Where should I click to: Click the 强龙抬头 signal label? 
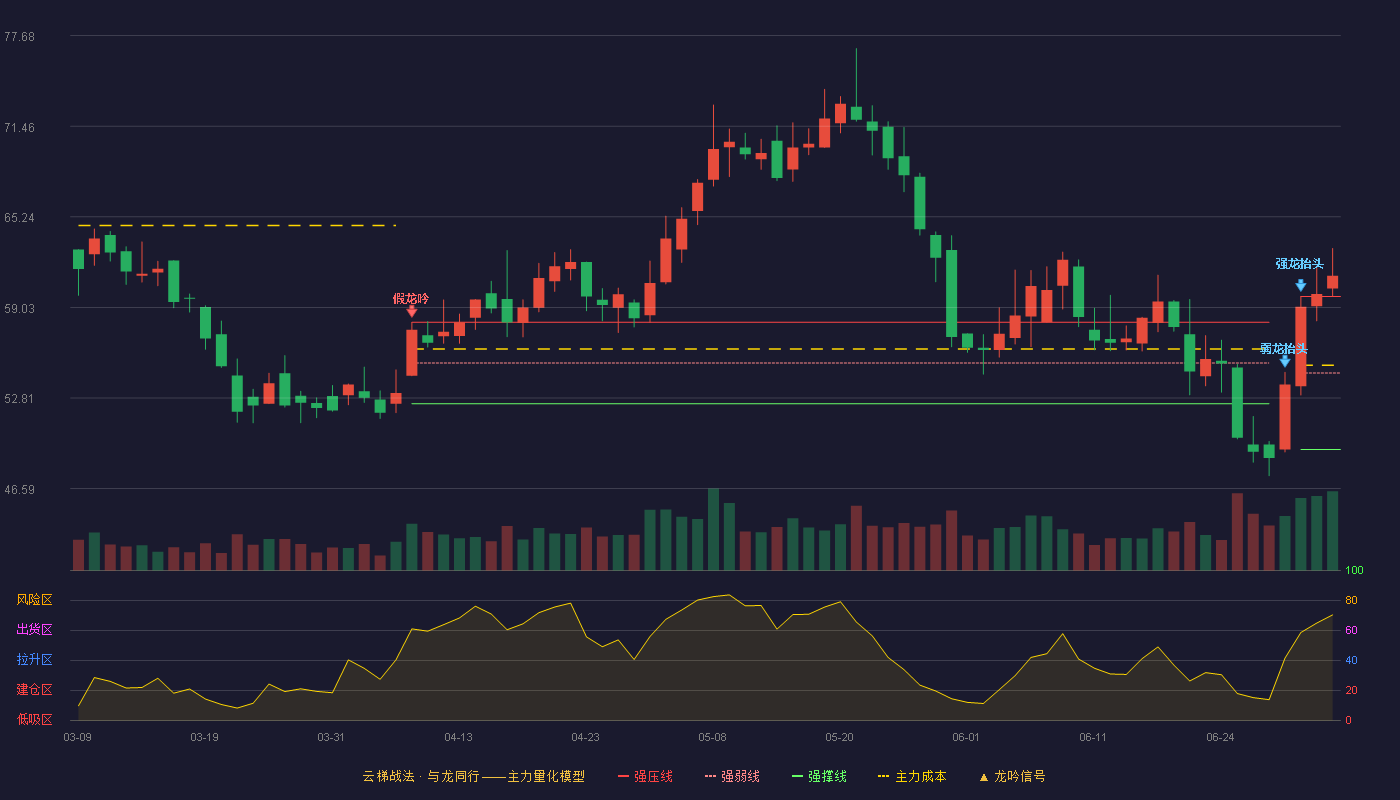pos(1299,264)
